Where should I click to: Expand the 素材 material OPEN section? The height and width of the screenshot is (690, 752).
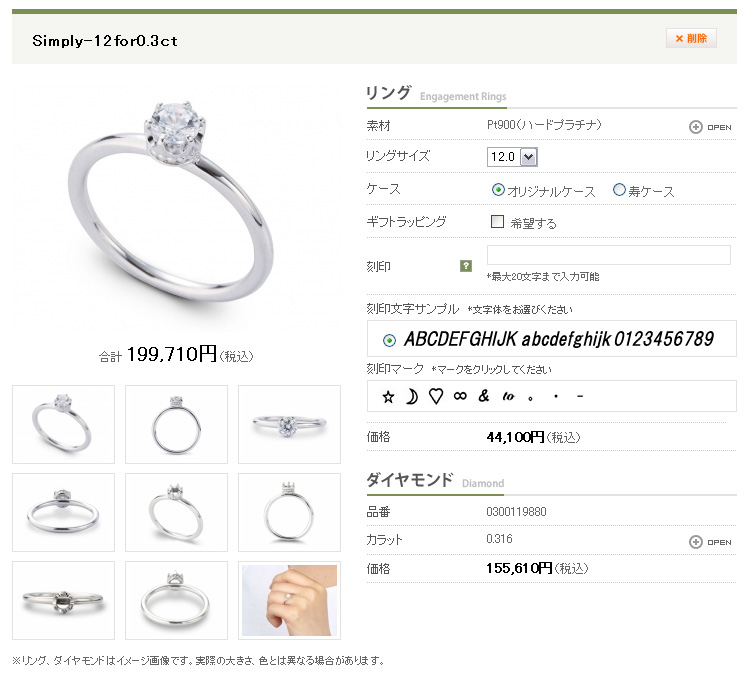[x=710, y=127]
